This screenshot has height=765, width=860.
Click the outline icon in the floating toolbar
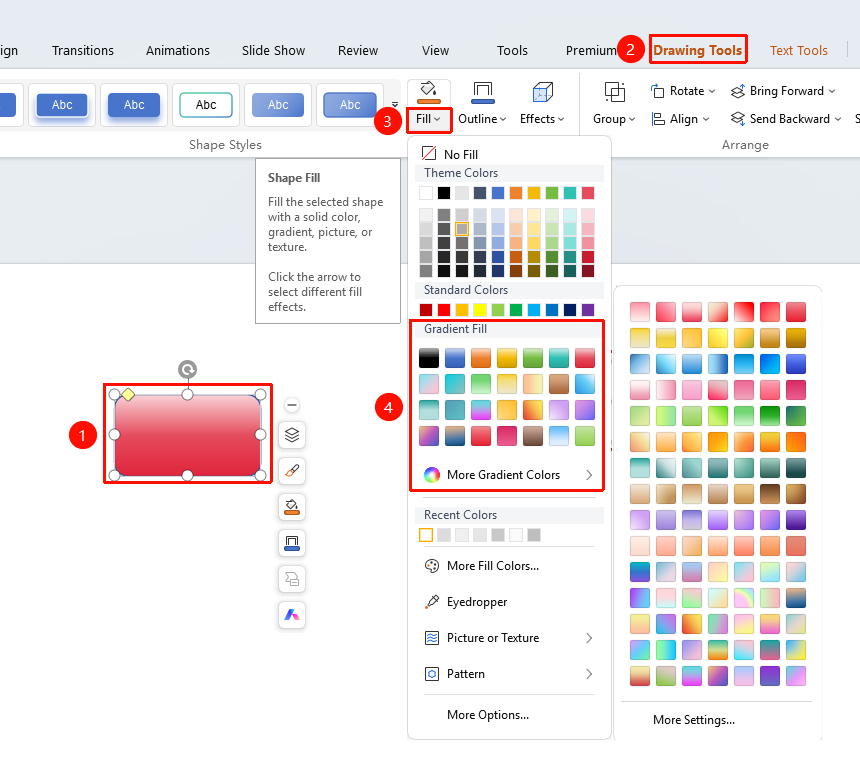click(x=292, y=543)
